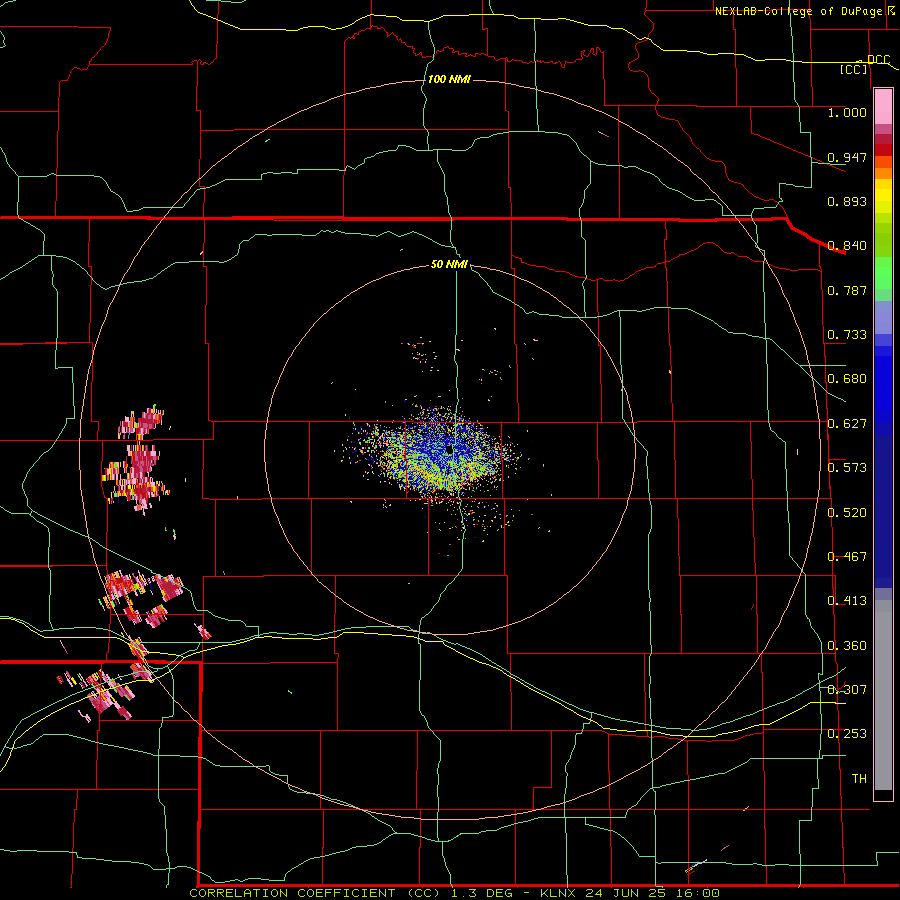Viewport: 900px width, 900px height.
Task: Click the 0.680 legend value
Action: [x=847, y=379]
